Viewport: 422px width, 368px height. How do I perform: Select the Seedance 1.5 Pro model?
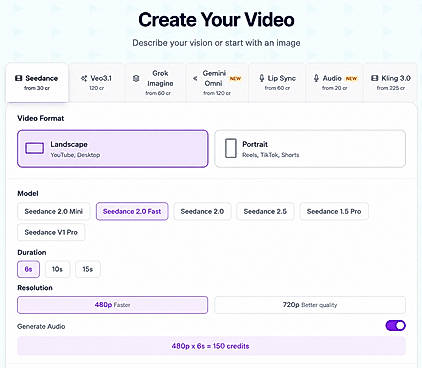(334, 211)
